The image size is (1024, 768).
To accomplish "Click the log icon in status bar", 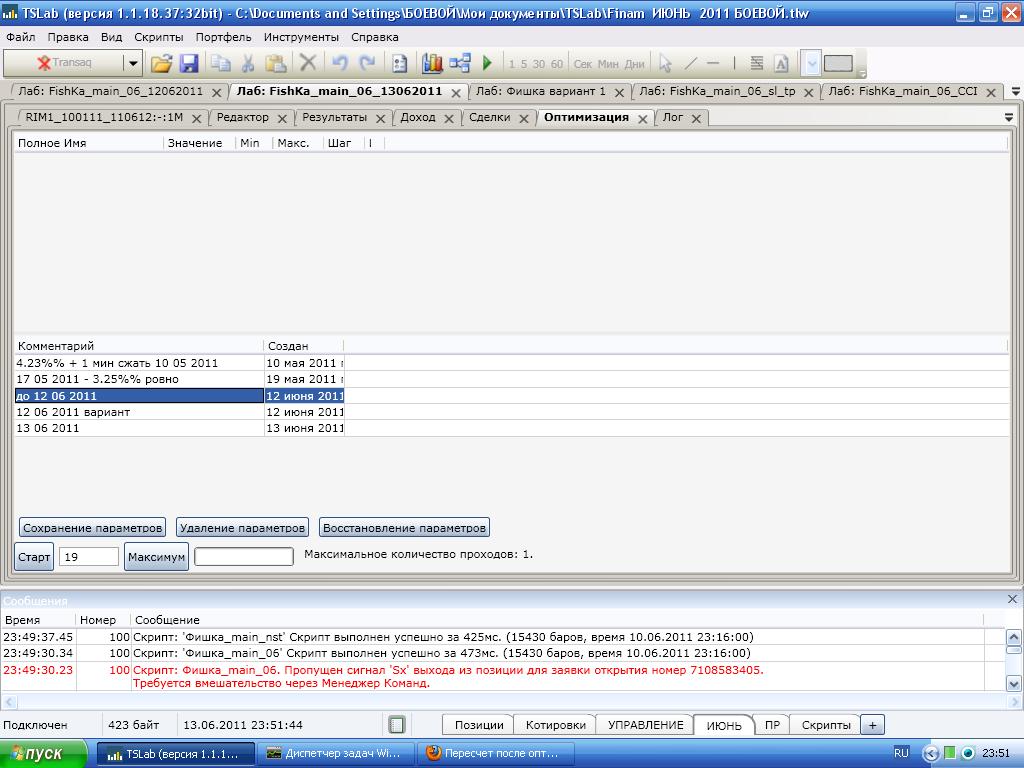I will tap(397, 725).
